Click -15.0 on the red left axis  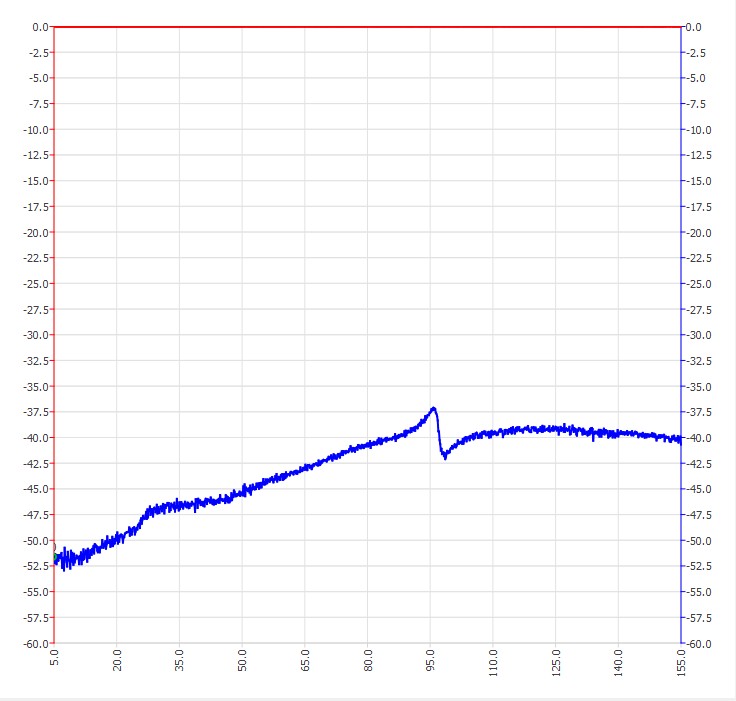pos(36,181)
